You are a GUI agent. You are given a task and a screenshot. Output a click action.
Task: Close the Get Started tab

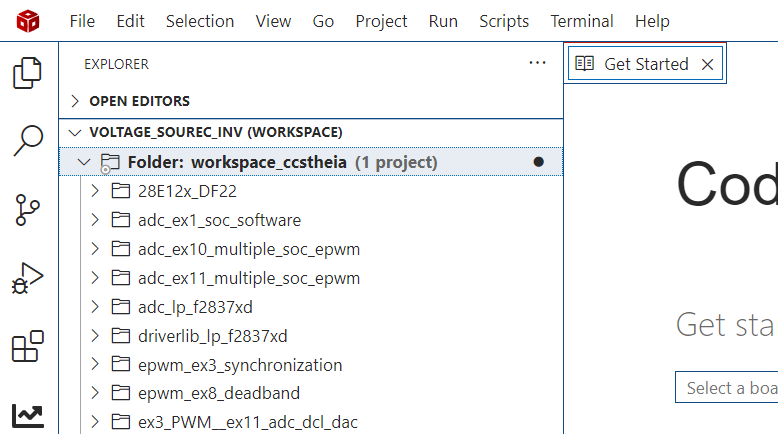(708, 64)
